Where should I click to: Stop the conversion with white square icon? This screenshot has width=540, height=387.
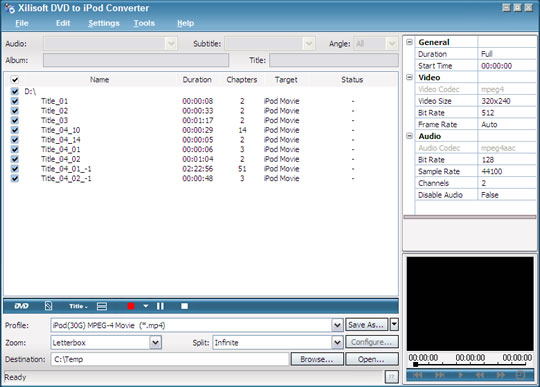(185, 306)
